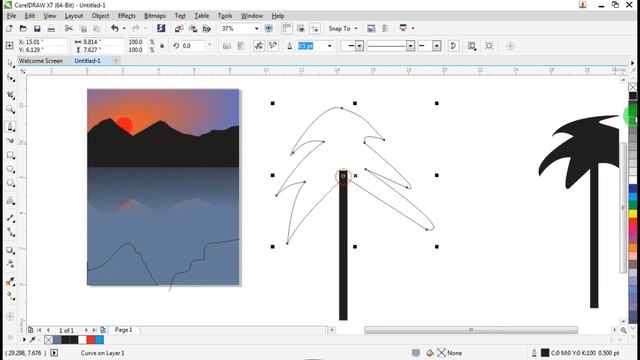The image size is (640, 360).
Task: Toggle show rulers button
Action: pos(287,28)
